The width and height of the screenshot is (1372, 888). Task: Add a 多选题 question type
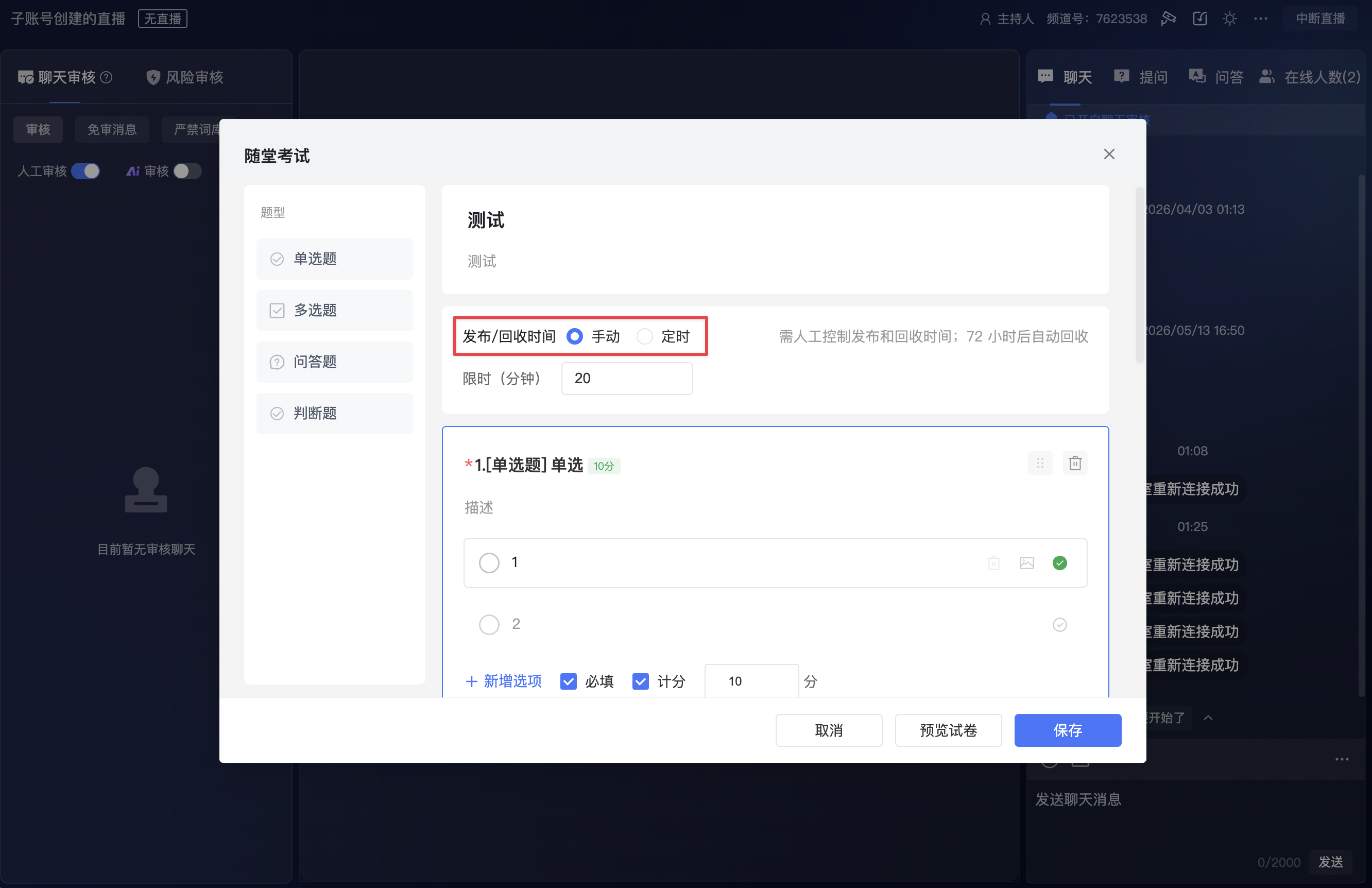point(334,310)
